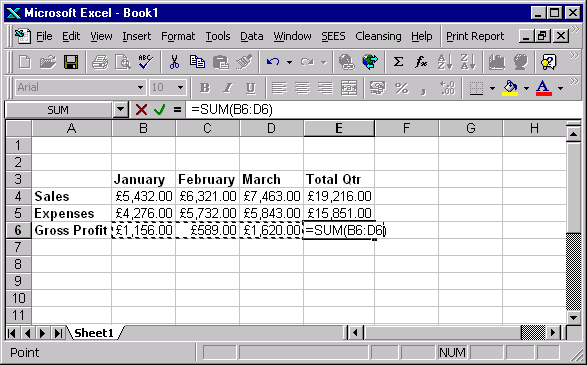The width and height of the screenshot is (587, 365).
Task: Cancel formula entry with the red X
Action: 142,110
